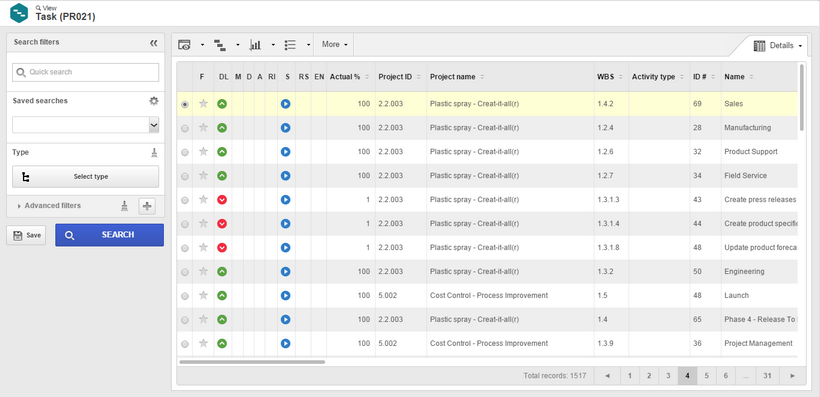This screenshot has height=397, width=820.
Task: Select the Engineering row radio button
Action: (185, 273)
